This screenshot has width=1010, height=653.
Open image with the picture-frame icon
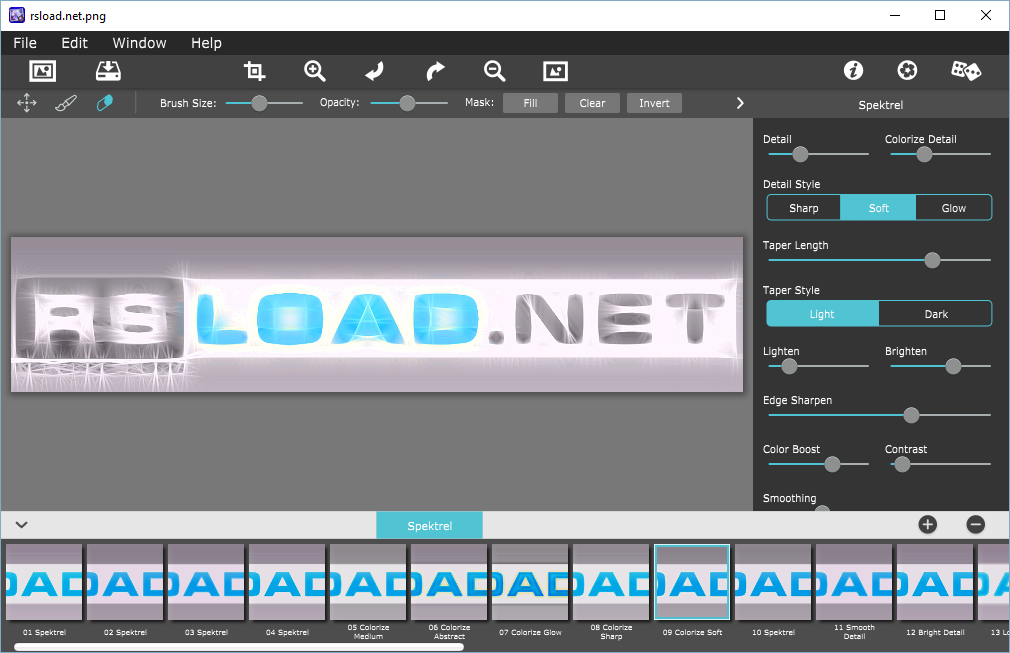click(43, 71)
